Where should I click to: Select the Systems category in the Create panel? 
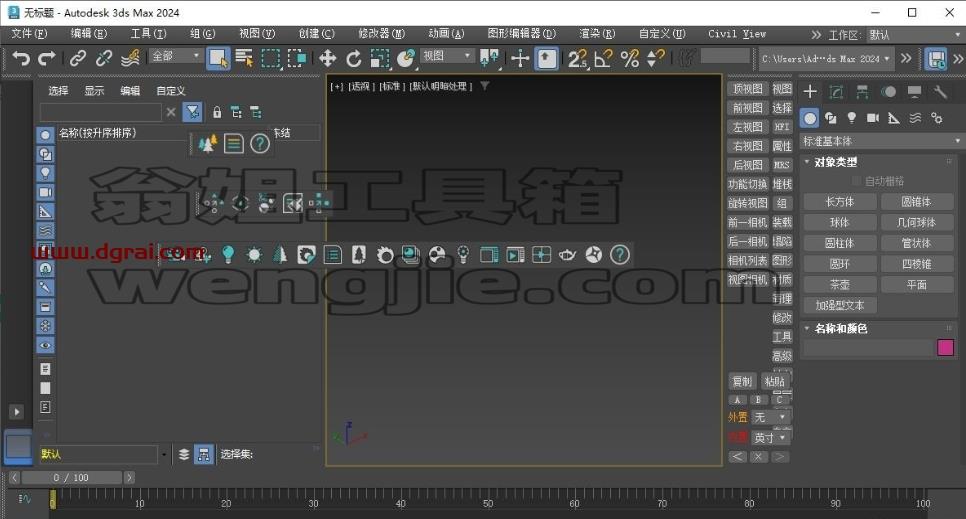click(936, 118)
